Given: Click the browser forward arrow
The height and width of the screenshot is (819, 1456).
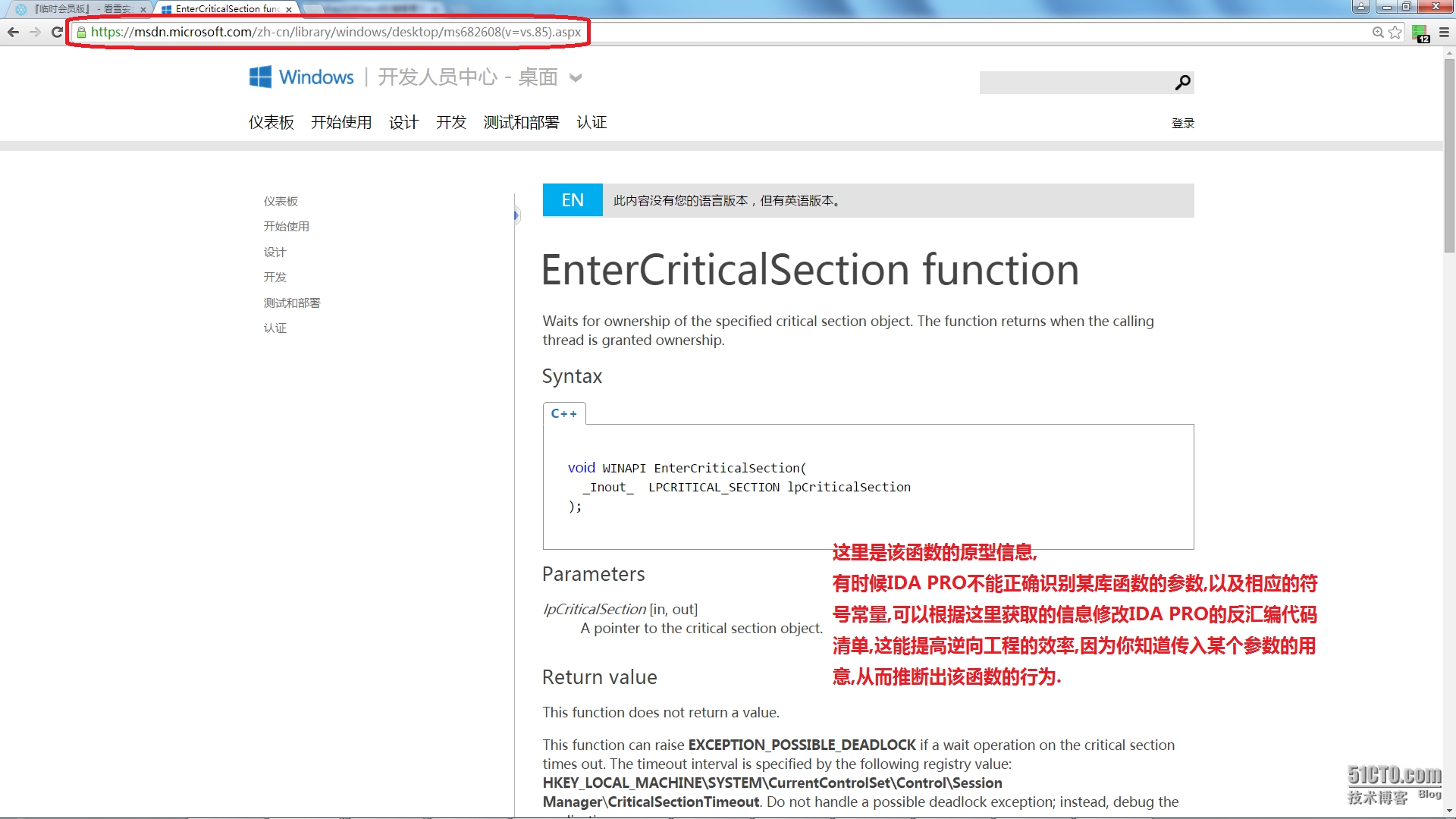Looking at the screenshot, I should (35, 32).
